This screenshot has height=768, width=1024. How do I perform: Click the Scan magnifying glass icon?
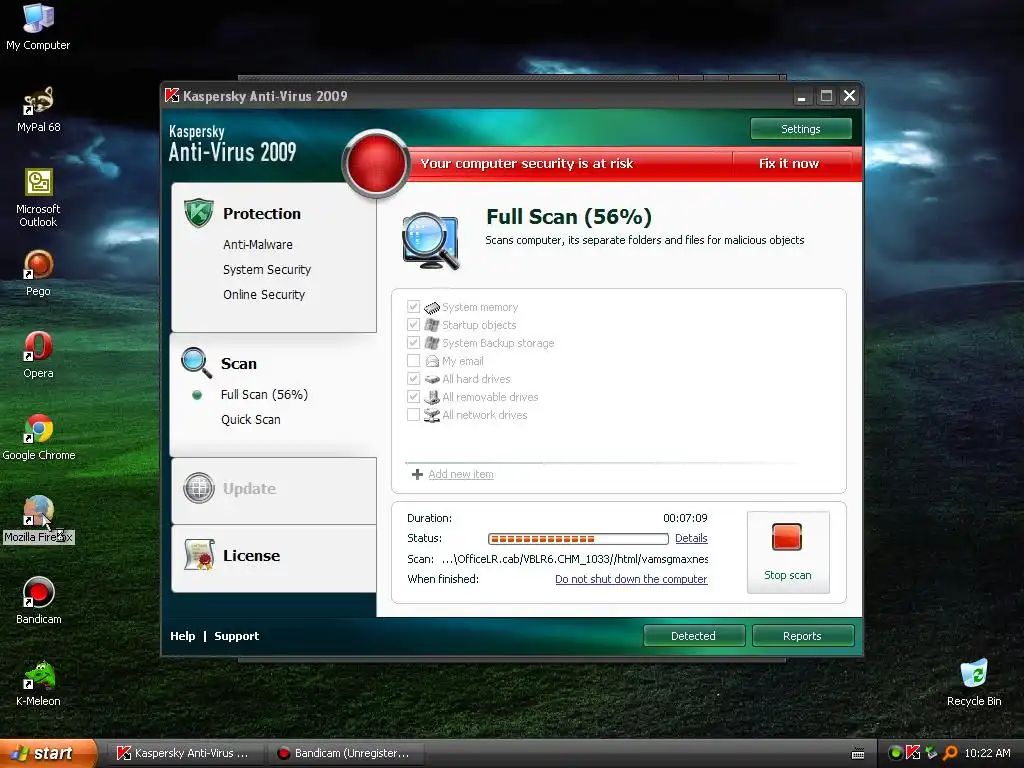[197, 362]
